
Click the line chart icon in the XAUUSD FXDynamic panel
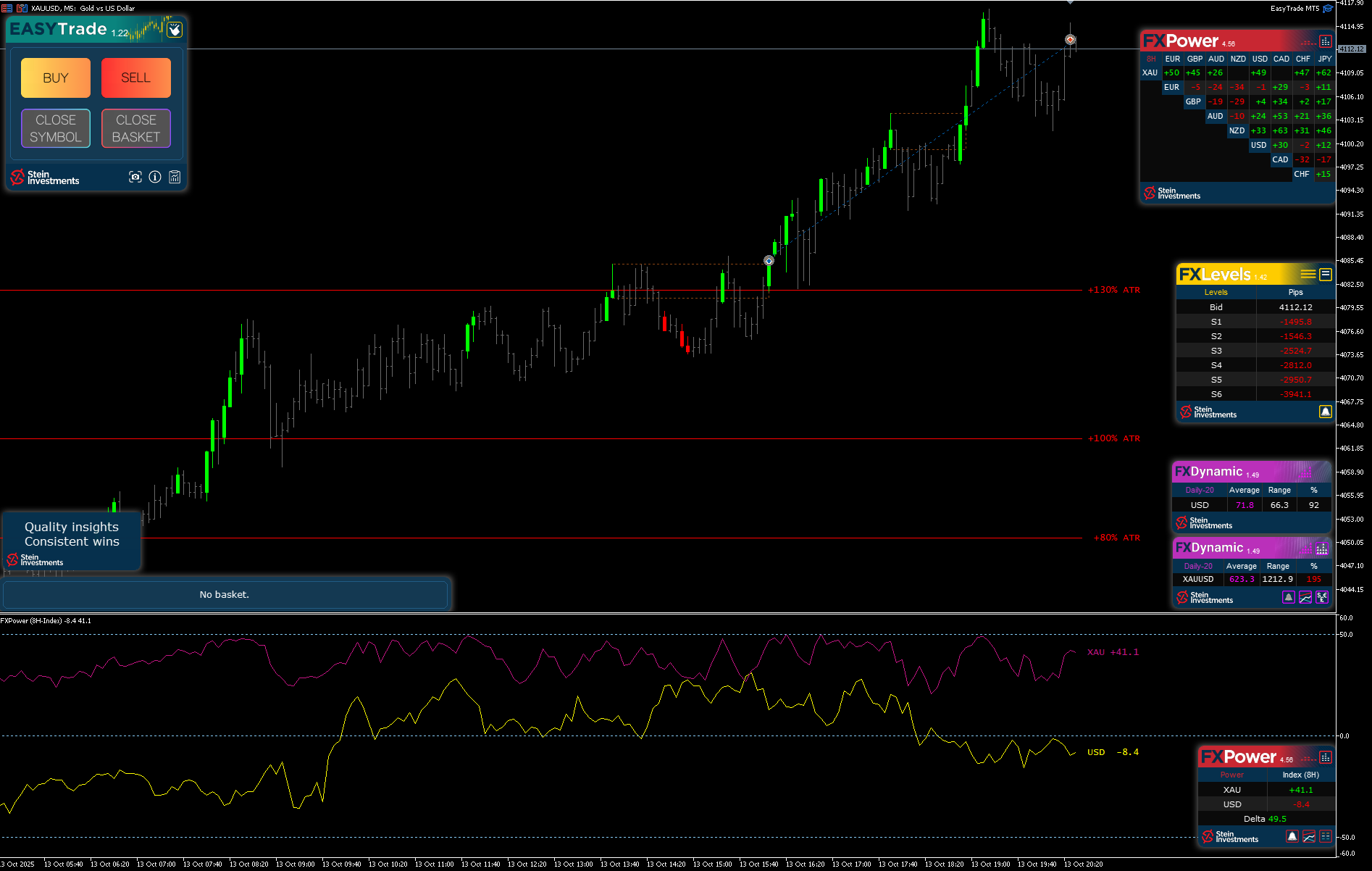[x=1305, y=597]
